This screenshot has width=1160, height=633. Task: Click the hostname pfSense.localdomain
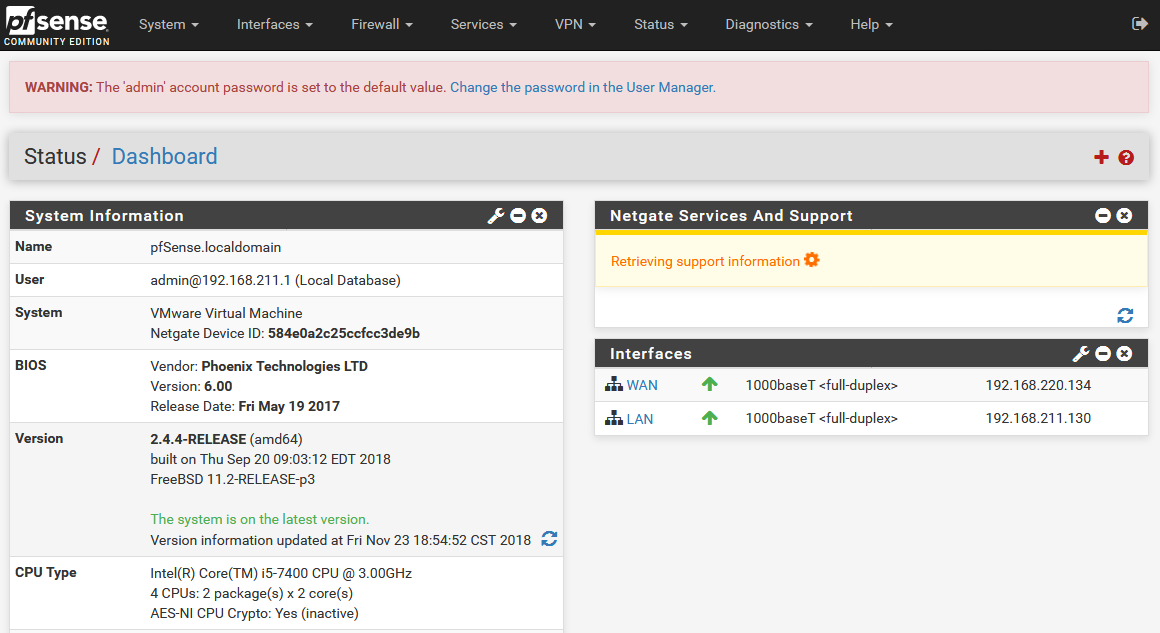pos(215,247)
